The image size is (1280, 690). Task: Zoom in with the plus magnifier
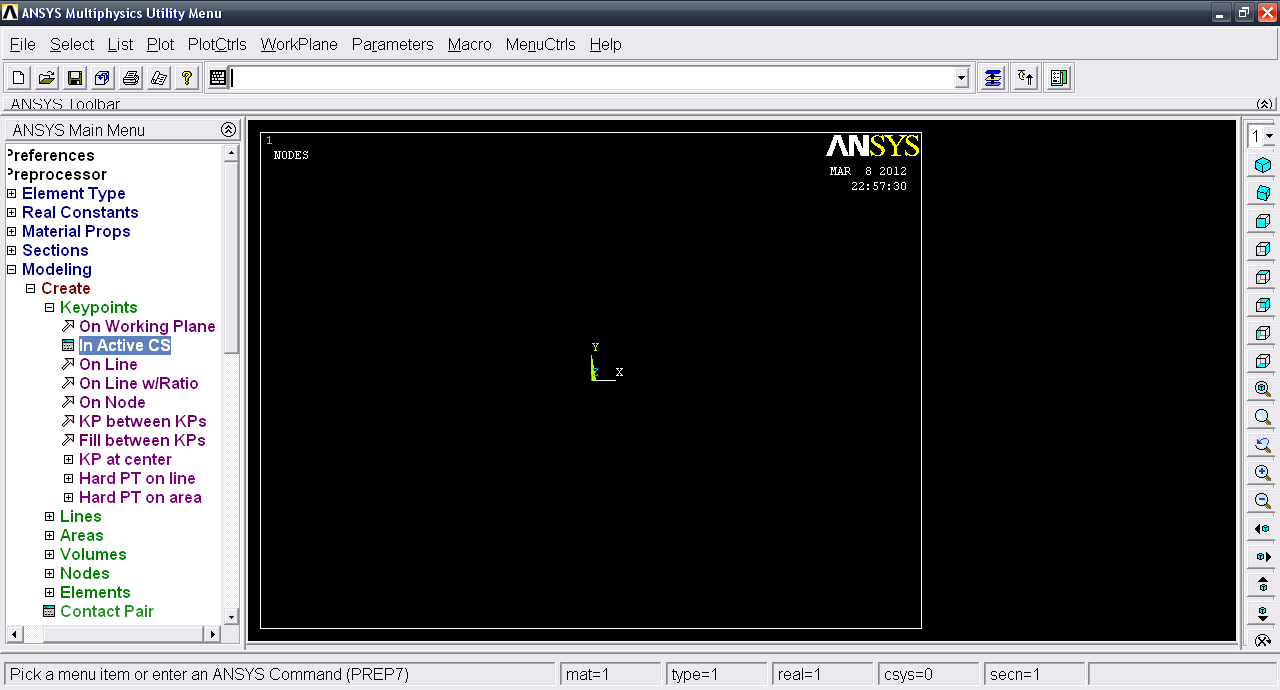coord(1263,473)
